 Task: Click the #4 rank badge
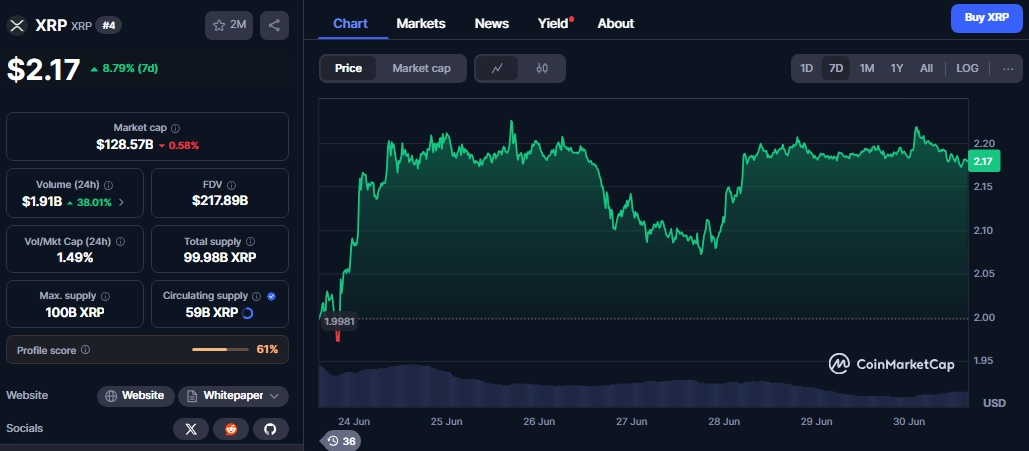click(x=108, y=26)
